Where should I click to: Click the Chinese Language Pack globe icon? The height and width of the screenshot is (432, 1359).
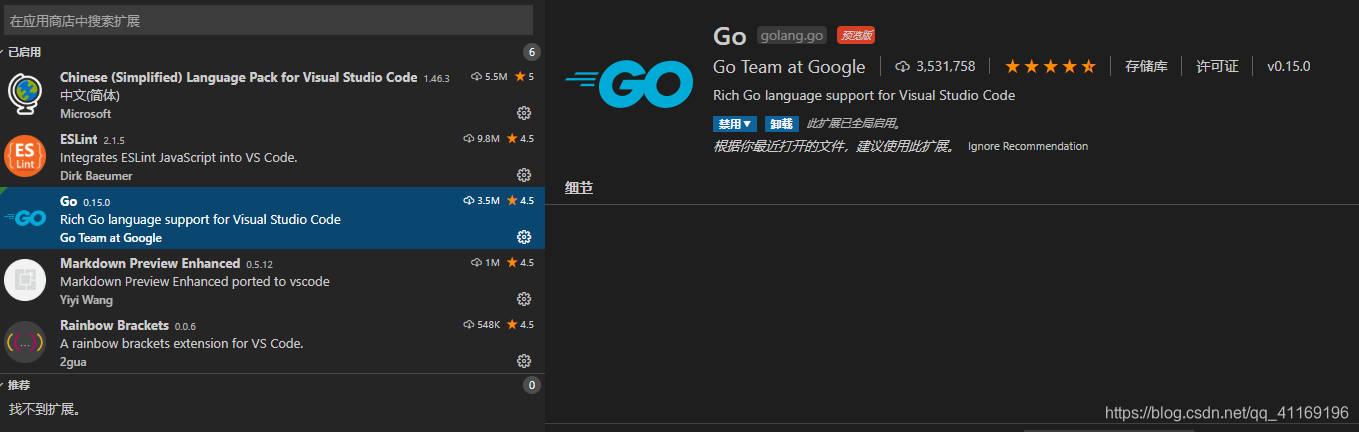(25, 94)
